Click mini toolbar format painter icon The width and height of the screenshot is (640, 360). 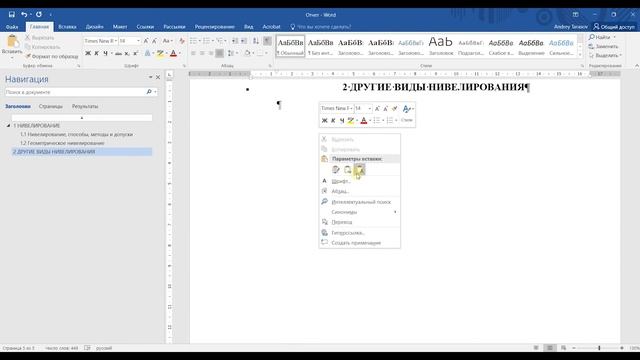click(x=394, y=109)
